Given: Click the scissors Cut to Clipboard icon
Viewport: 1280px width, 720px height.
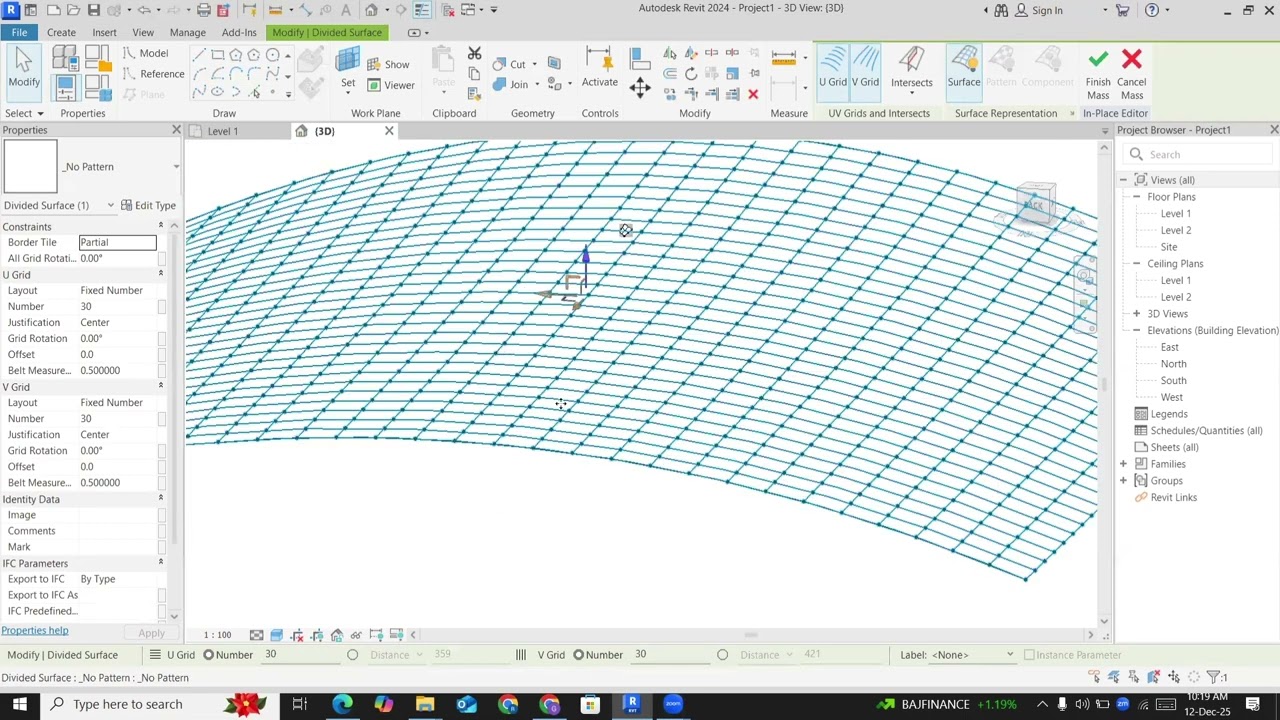Looking at the screenshot, I should tap(474, 53).
